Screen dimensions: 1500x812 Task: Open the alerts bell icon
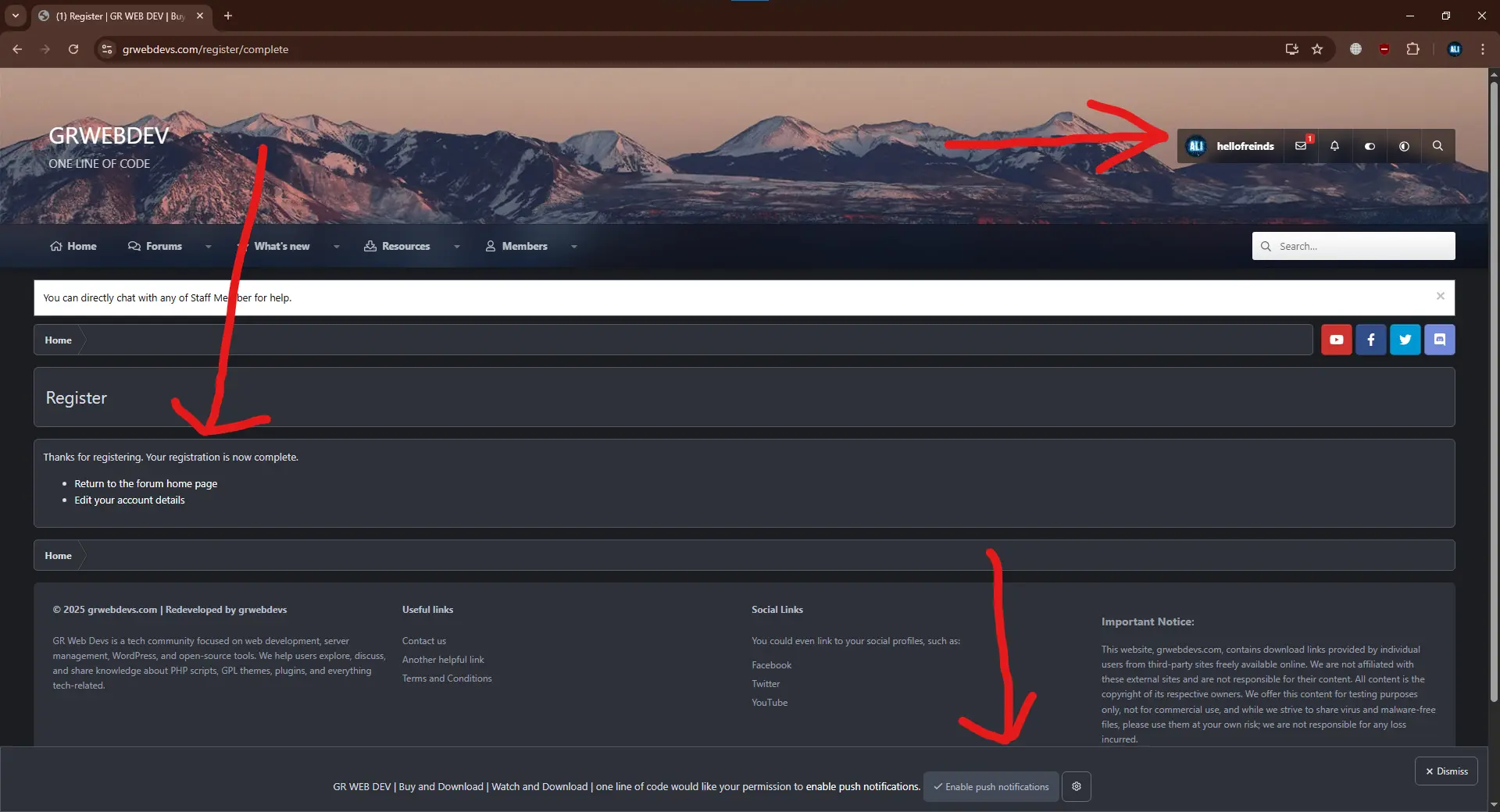click(1334, 146)
